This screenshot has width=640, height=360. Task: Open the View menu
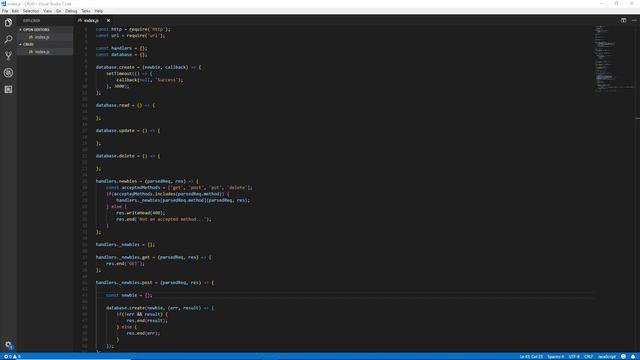point(47,11)
